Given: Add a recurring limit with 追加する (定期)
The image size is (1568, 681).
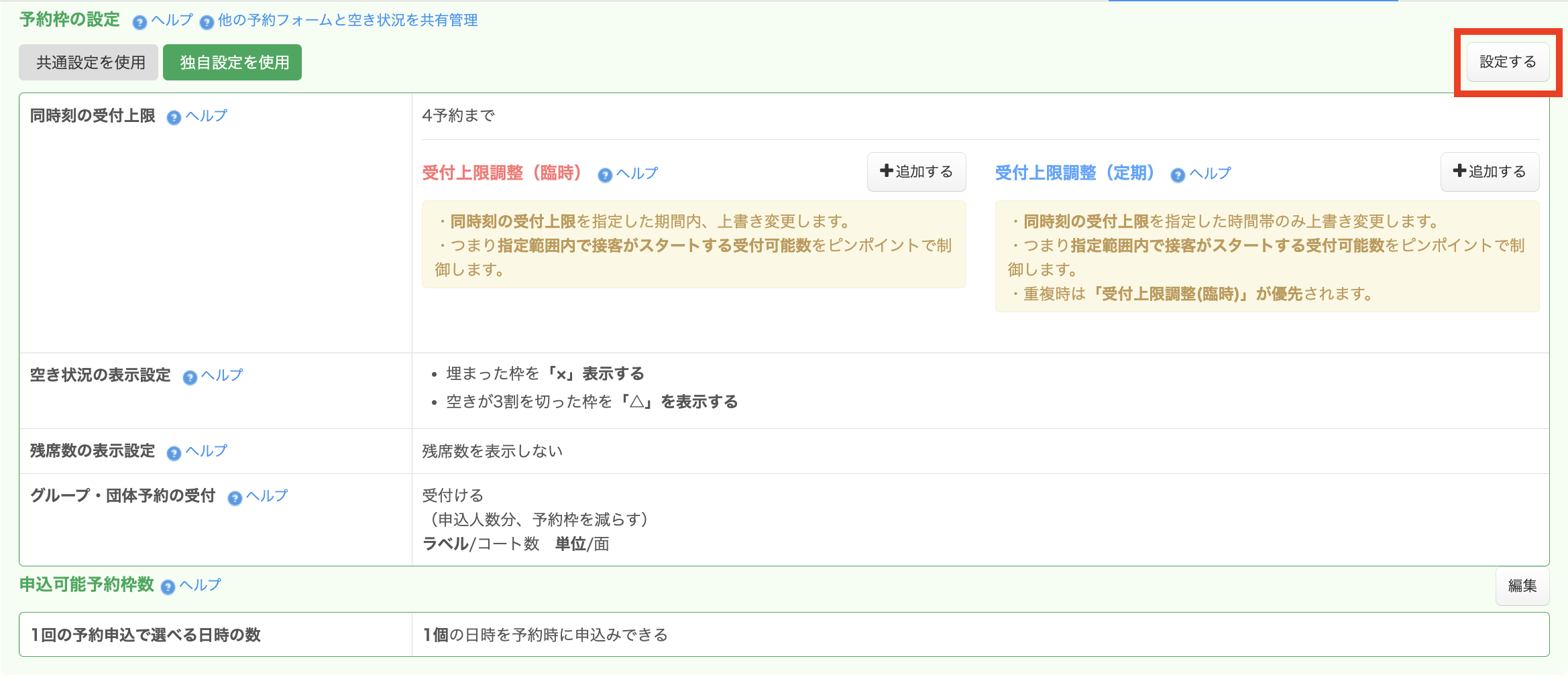Looking at the screenshot, I should pos(1489,172).
